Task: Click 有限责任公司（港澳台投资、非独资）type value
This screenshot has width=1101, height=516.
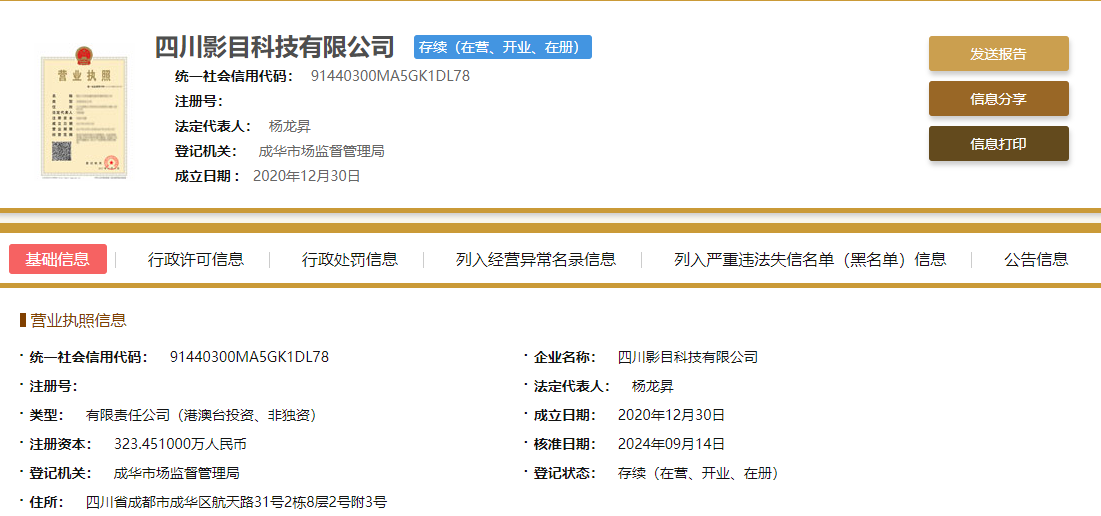Action: click(201, 415)
